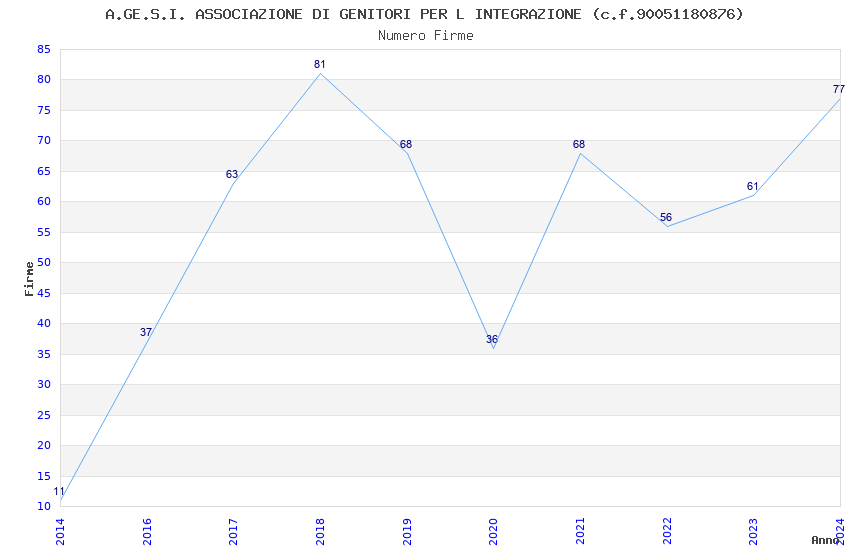Image resolution: width=850 pixels, height=550 pixels.
Task: Click x-axis year 2020
Action: click(x=493, y=532)
